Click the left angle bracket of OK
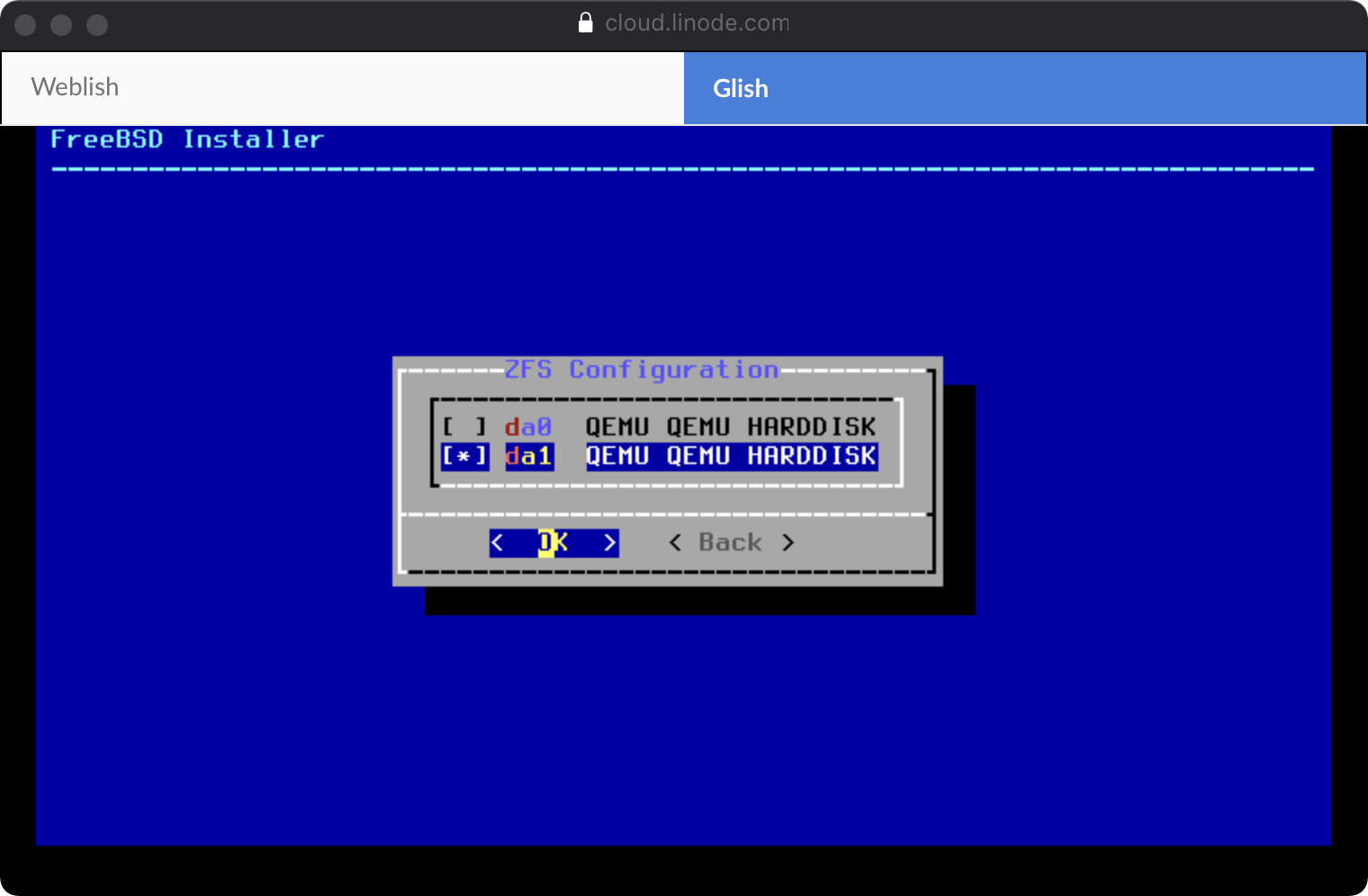 [498, 542]
